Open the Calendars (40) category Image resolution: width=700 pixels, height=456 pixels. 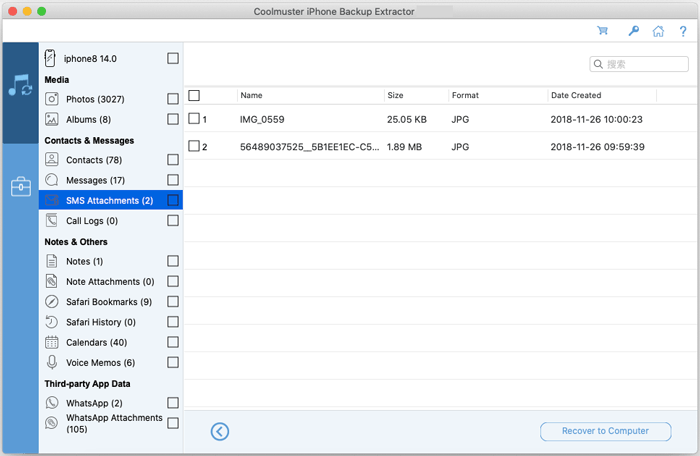click(x=96, y=343)
